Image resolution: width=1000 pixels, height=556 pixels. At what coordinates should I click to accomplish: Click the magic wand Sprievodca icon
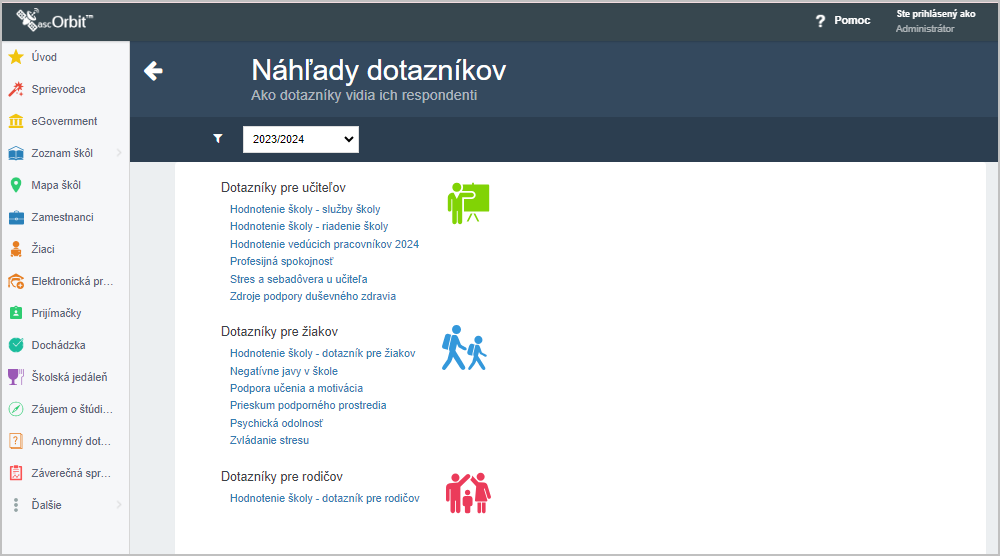tap(16, 89)
